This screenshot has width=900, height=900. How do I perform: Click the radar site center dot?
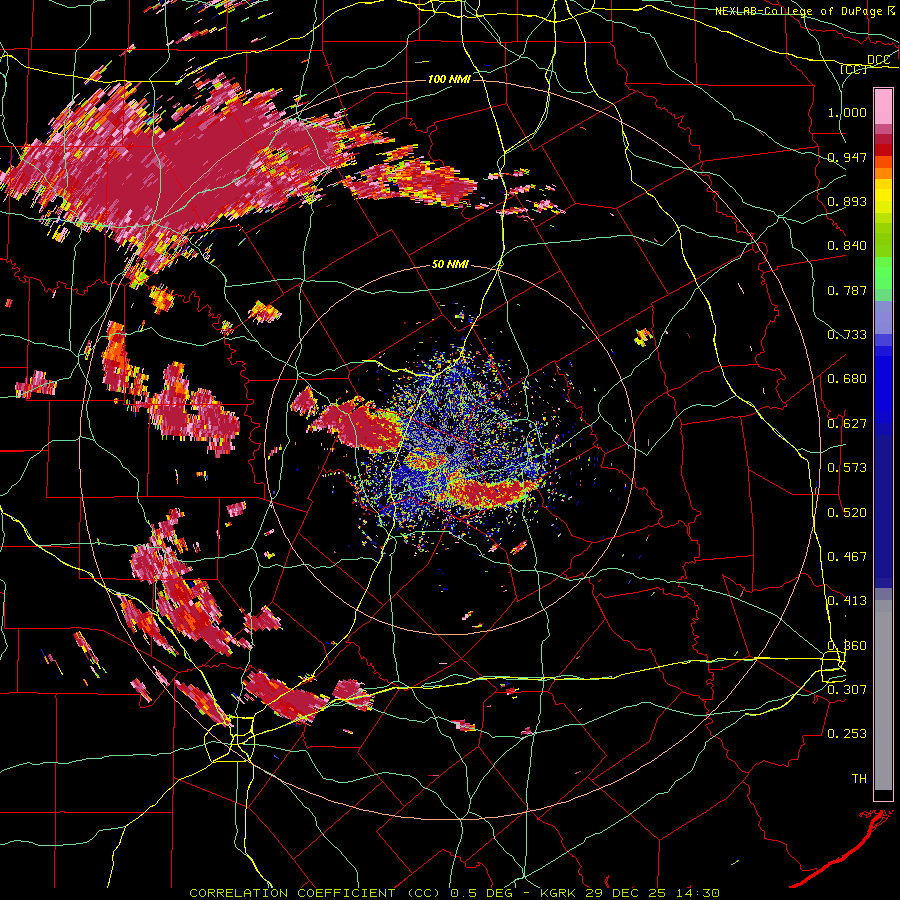pyautogui.click(x=449, y=449)
